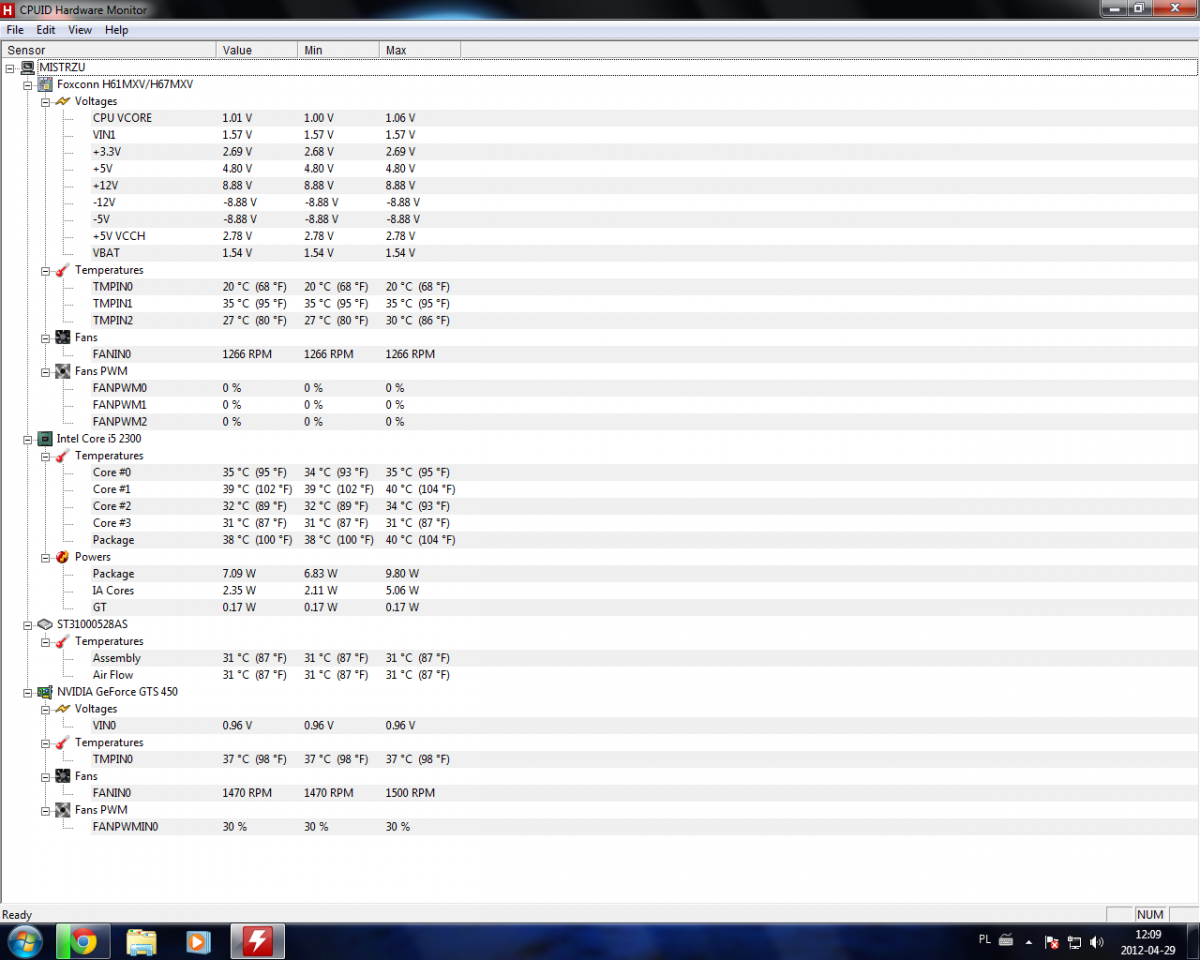The height and width of the screenshot is (960, 1200).
Task: Collapse the Foxconn Voltages section
Action: pos(46,102)
